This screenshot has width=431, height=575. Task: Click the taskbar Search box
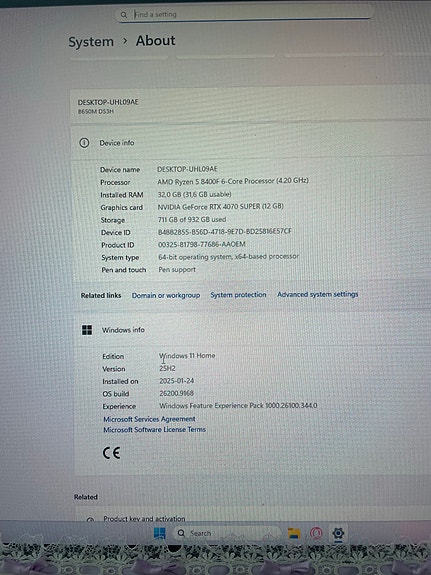click(226, 533)
